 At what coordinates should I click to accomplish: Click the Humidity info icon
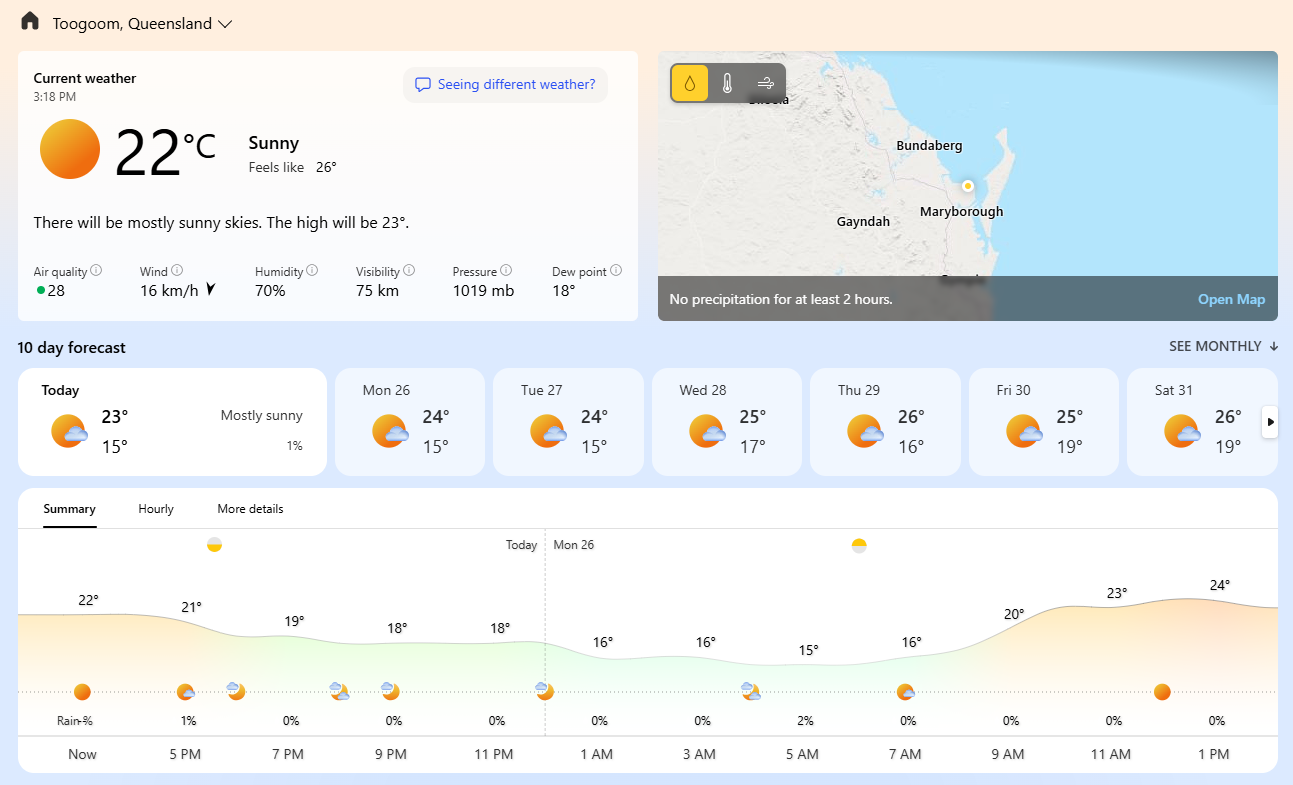[312, 270]
